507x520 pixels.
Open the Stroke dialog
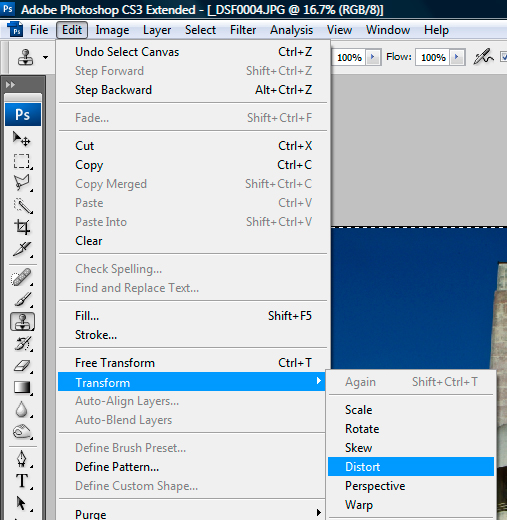point(193,335)
